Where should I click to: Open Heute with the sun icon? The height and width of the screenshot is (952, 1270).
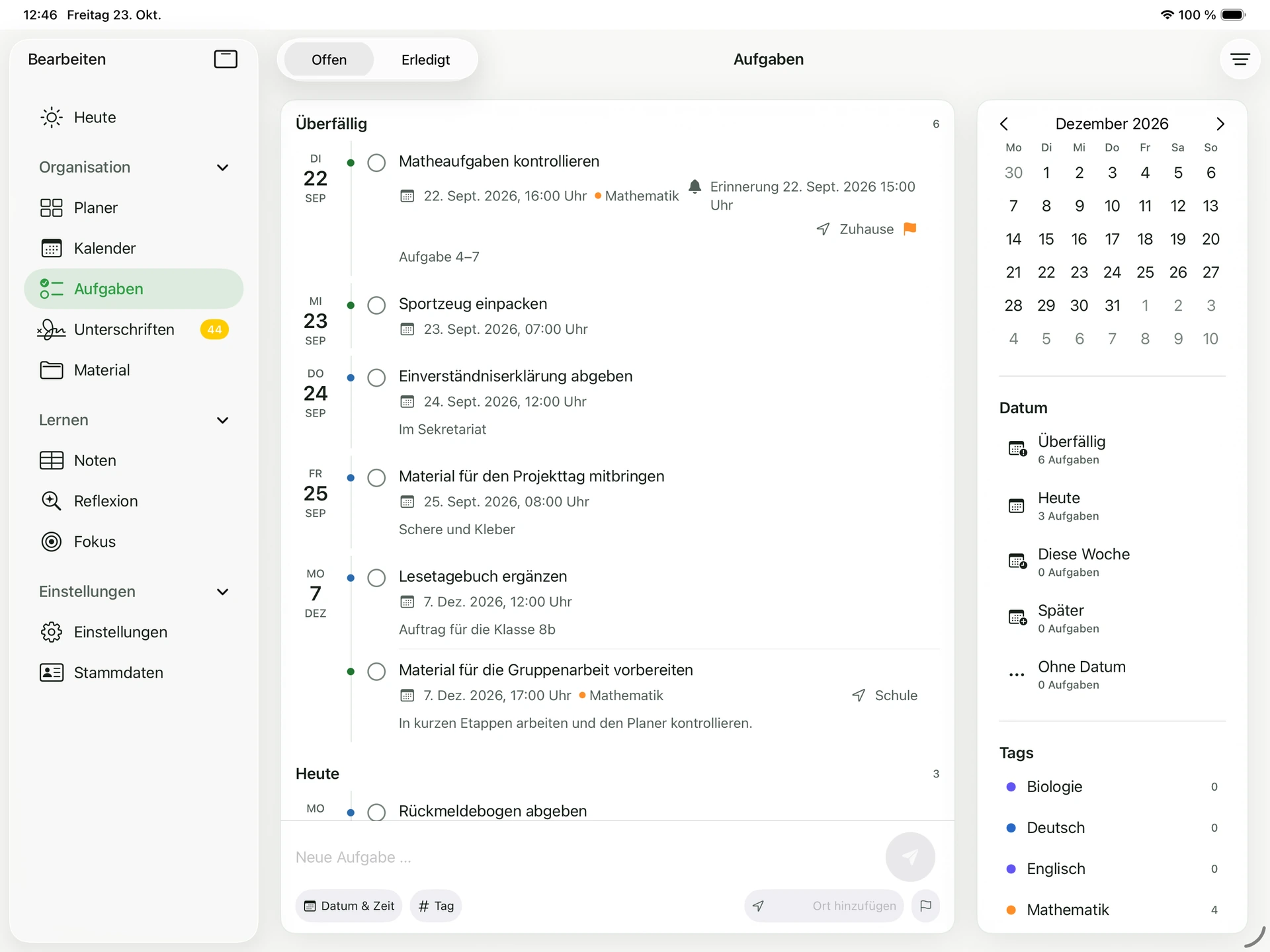[x=52, y=118]
